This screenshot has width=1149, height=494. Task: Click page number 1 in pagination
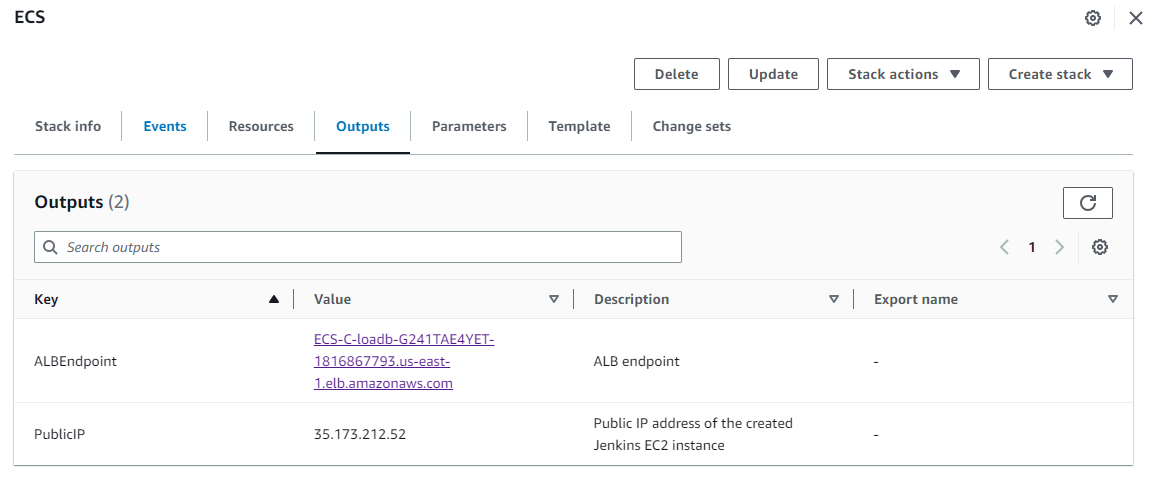[1032, 247]
